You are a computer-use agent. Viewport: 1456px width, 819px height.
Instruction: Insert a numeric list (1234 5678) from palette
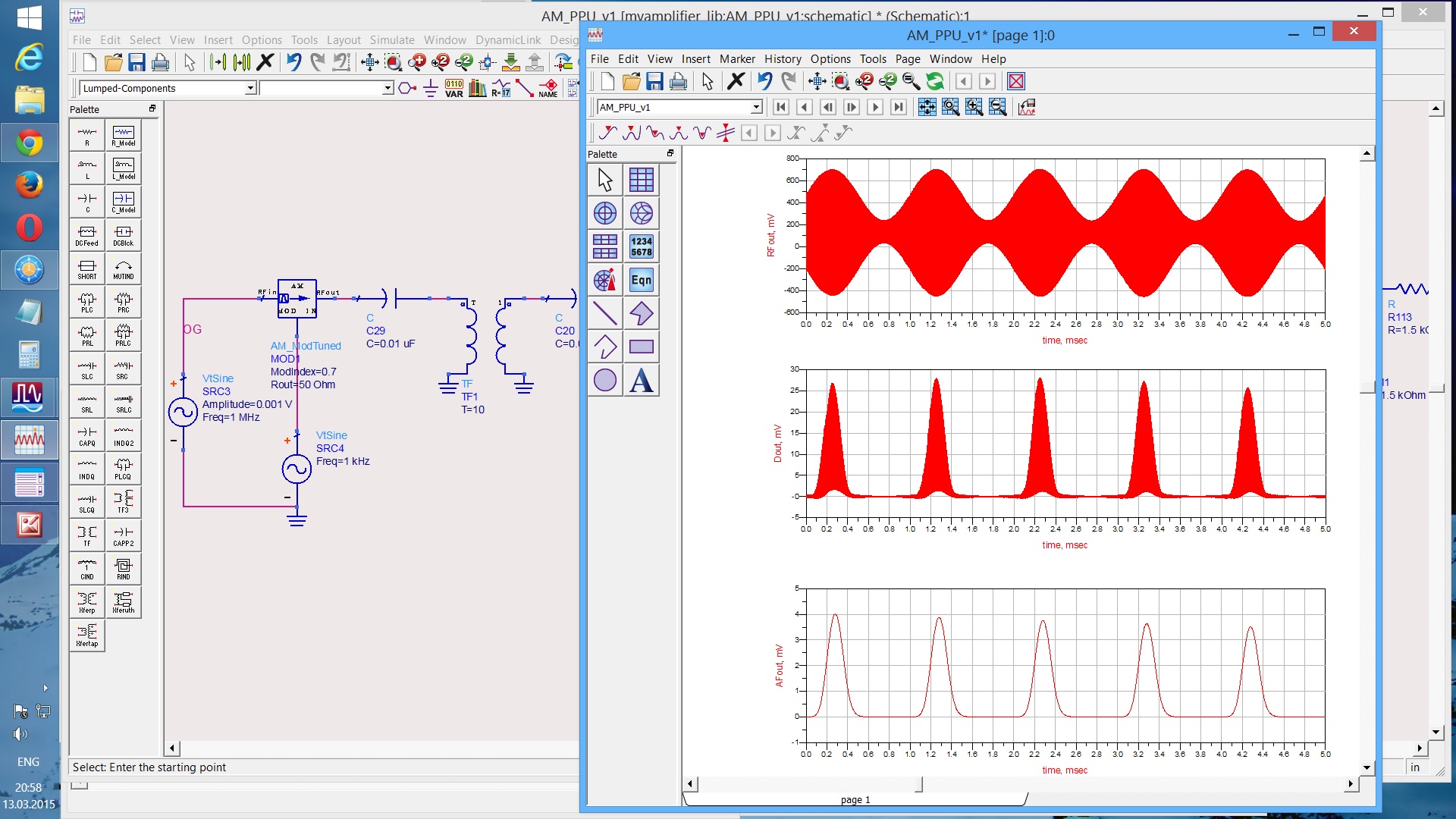[642, 246]
